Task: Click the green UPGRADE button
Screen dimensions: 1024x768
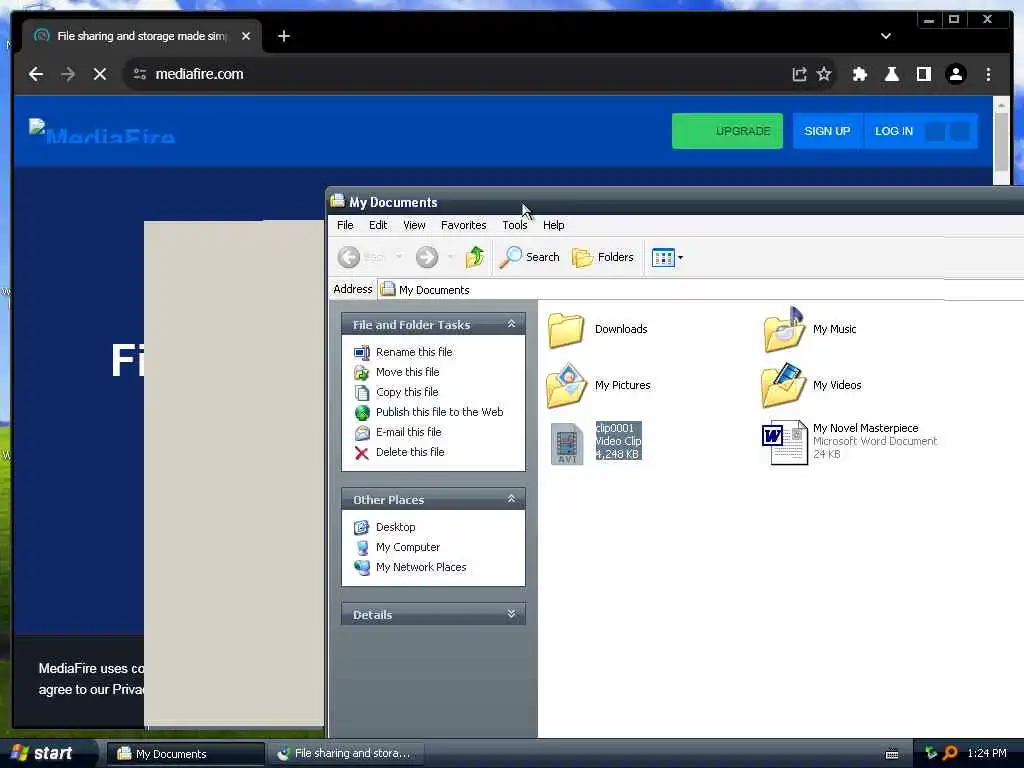Action: [727, 131]
